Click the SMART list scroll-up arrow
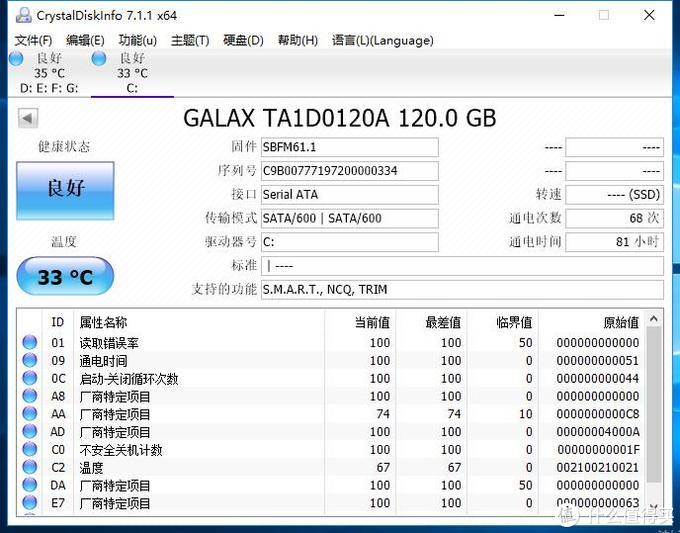The image size is (680, 533). pos(654,319)
